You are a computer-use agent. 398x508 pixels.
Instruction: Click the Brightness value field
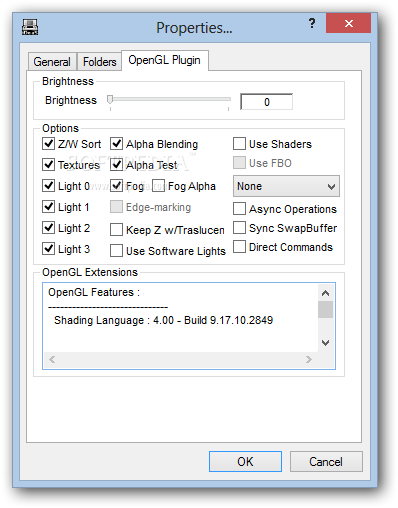266,102
